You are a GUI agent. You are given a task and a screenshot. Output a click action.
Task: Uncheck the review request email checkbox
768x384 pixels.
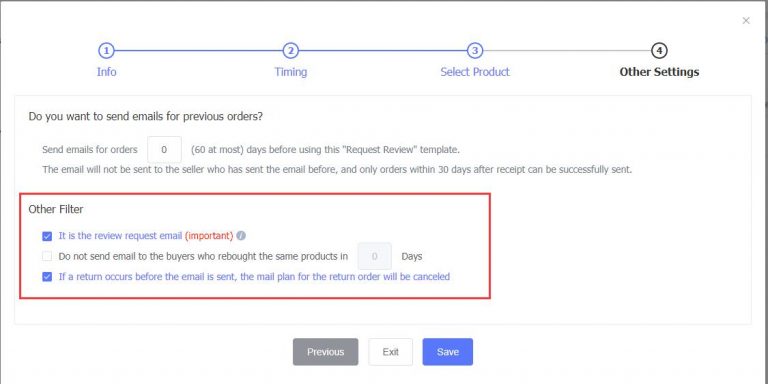click(x=47, y=237)
